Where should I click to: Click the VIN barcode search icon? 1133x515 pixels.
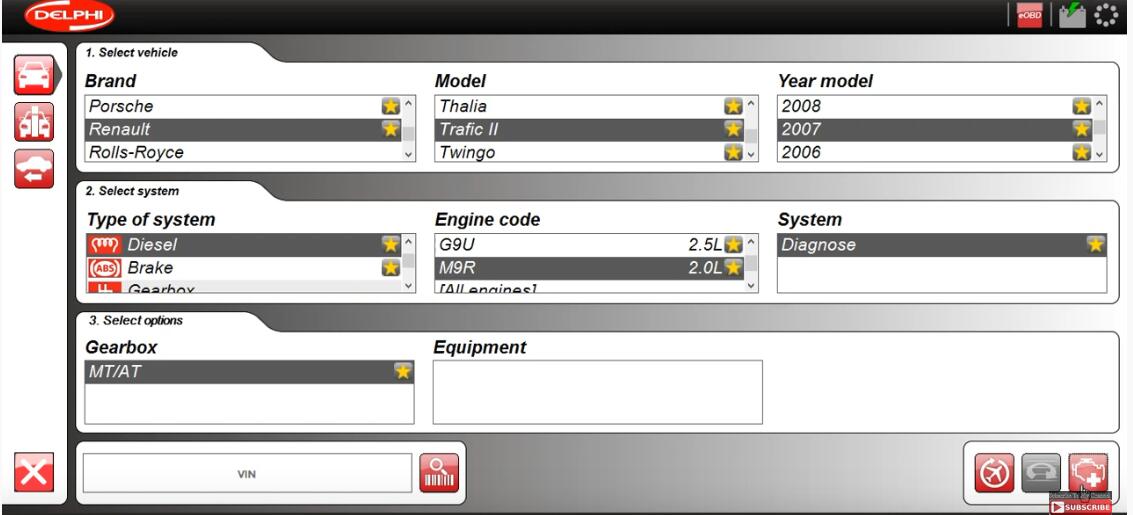click(x=439, y=473)
